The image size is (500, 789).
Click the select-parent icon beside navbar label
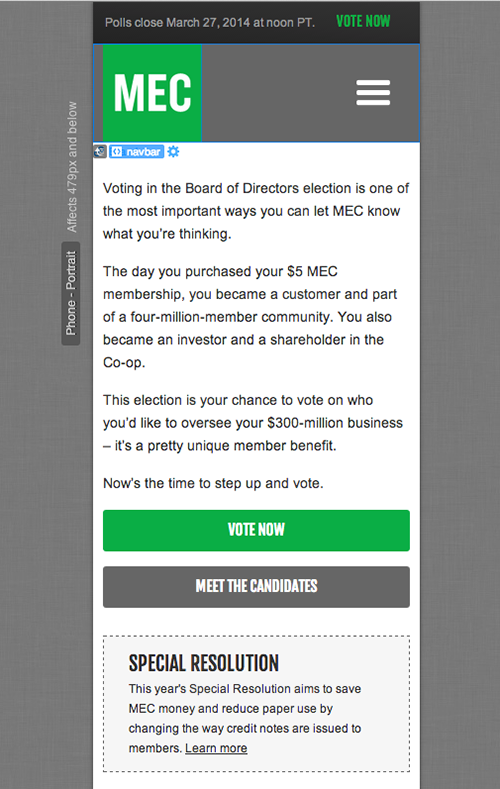100,151
